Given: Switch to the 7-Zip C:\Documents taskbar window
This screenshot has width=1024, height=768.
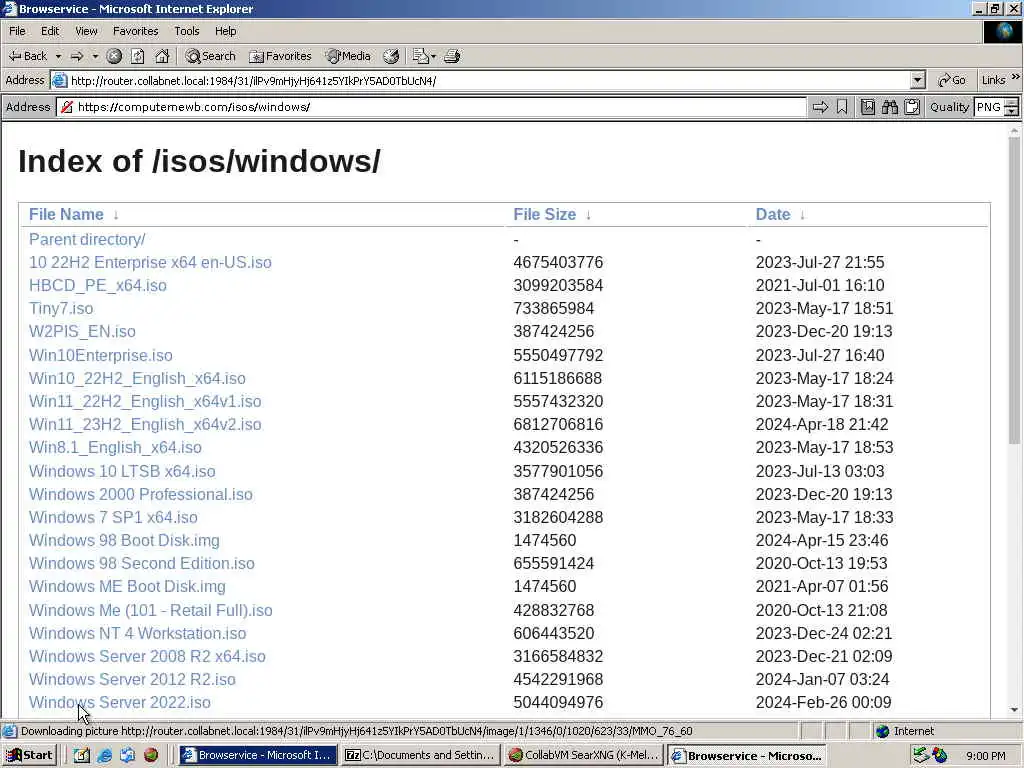Looking at the screenshot, I should 420,755.
